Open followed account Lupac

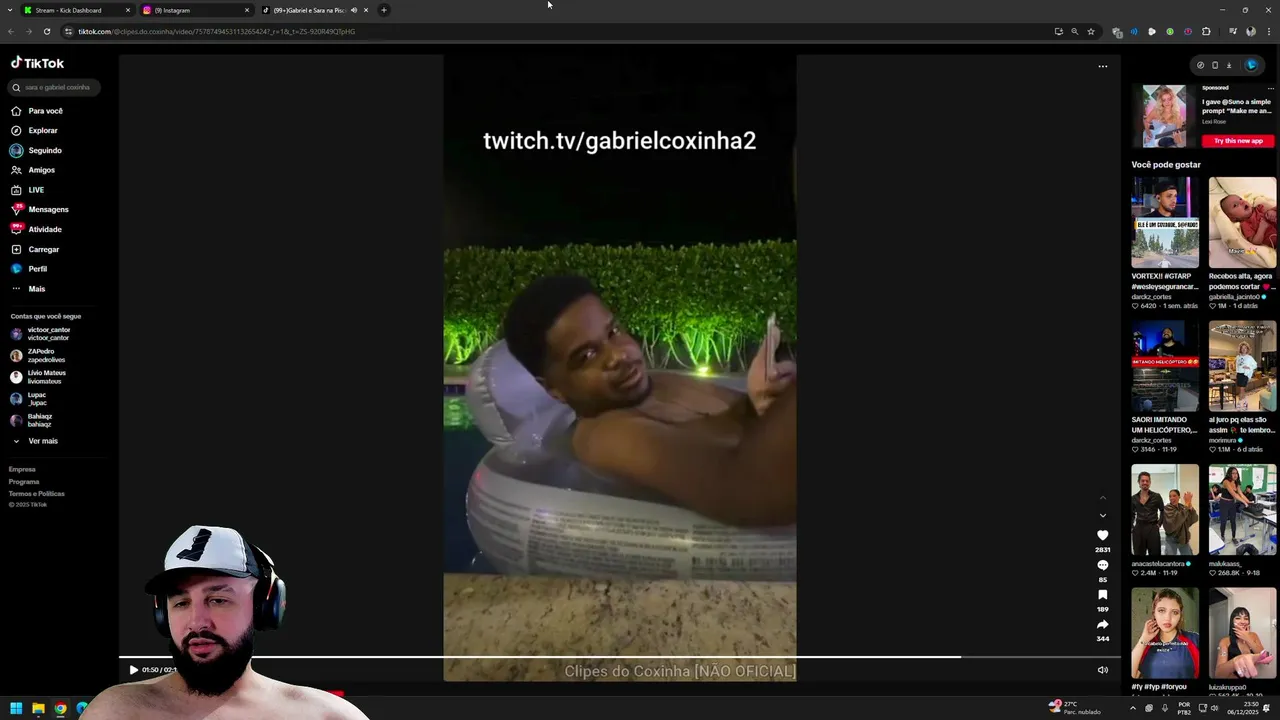click(30, 399)
